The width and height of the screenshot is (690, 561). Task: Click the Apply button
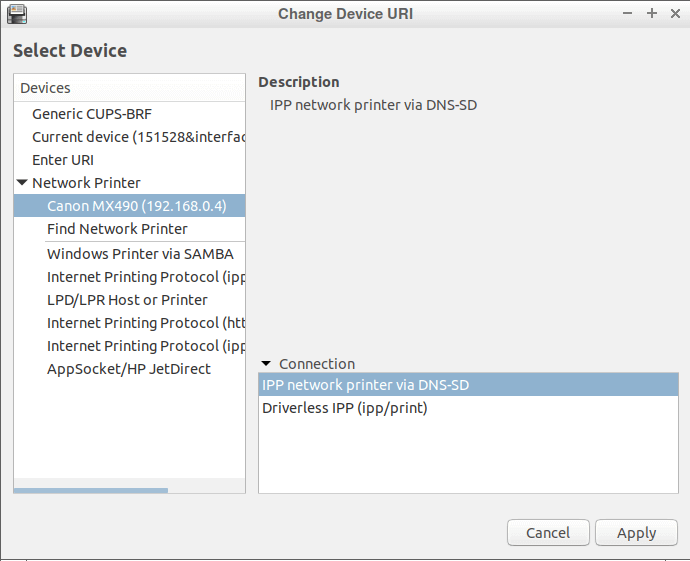(x=636, y=533)
